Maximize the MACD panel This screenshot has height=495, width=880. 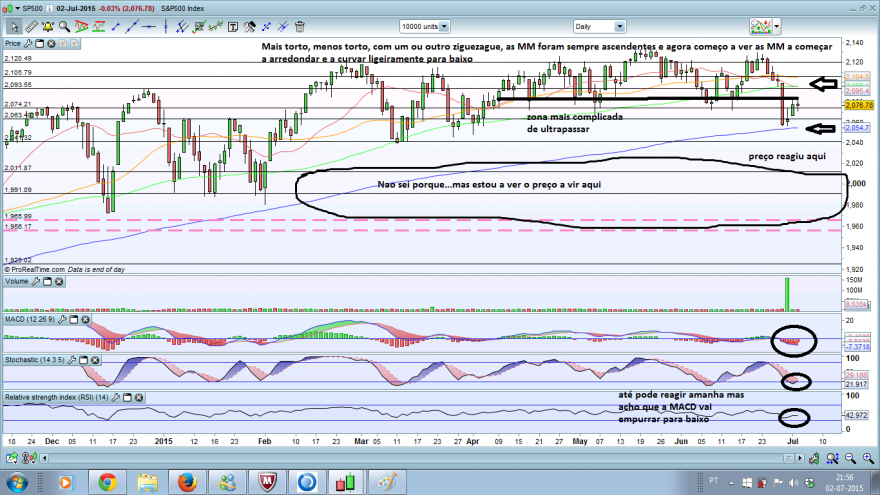pyautogui.click(x=74, y=319)
